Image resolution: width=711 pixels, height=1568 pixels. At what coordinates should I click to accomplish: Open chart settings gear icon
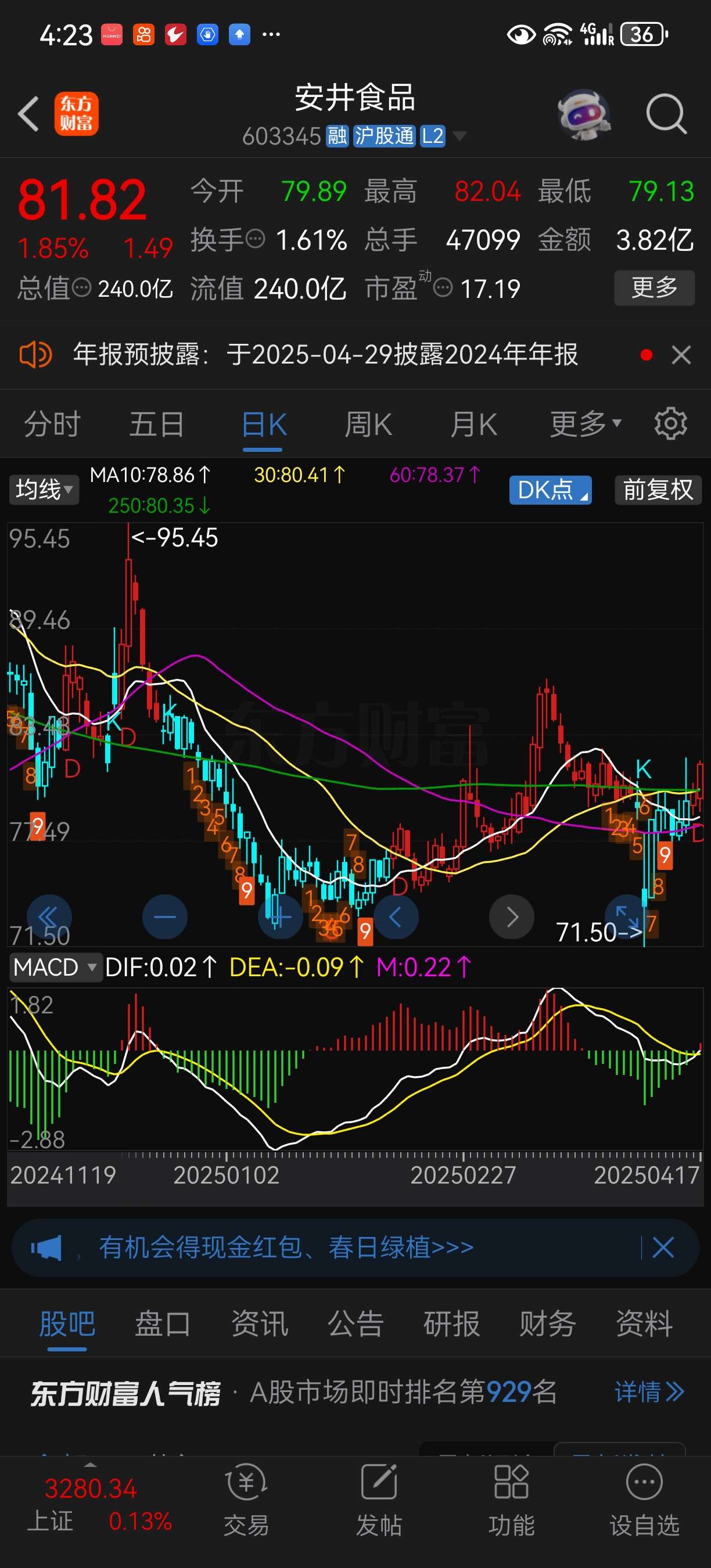tap(670, 424)
